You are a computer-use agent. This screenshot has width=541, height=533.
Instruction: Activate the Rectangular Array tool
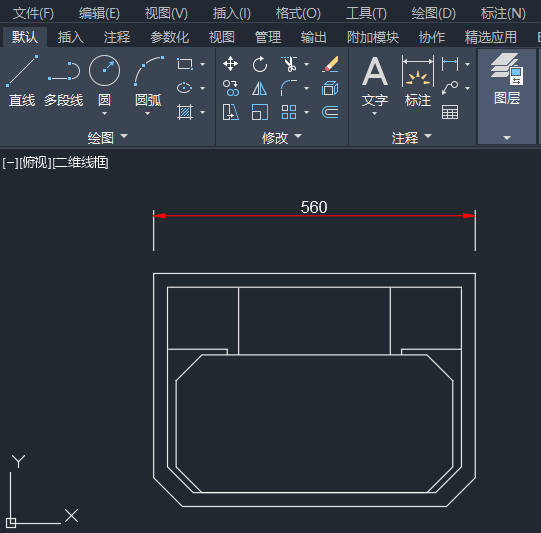click(289, 112)
